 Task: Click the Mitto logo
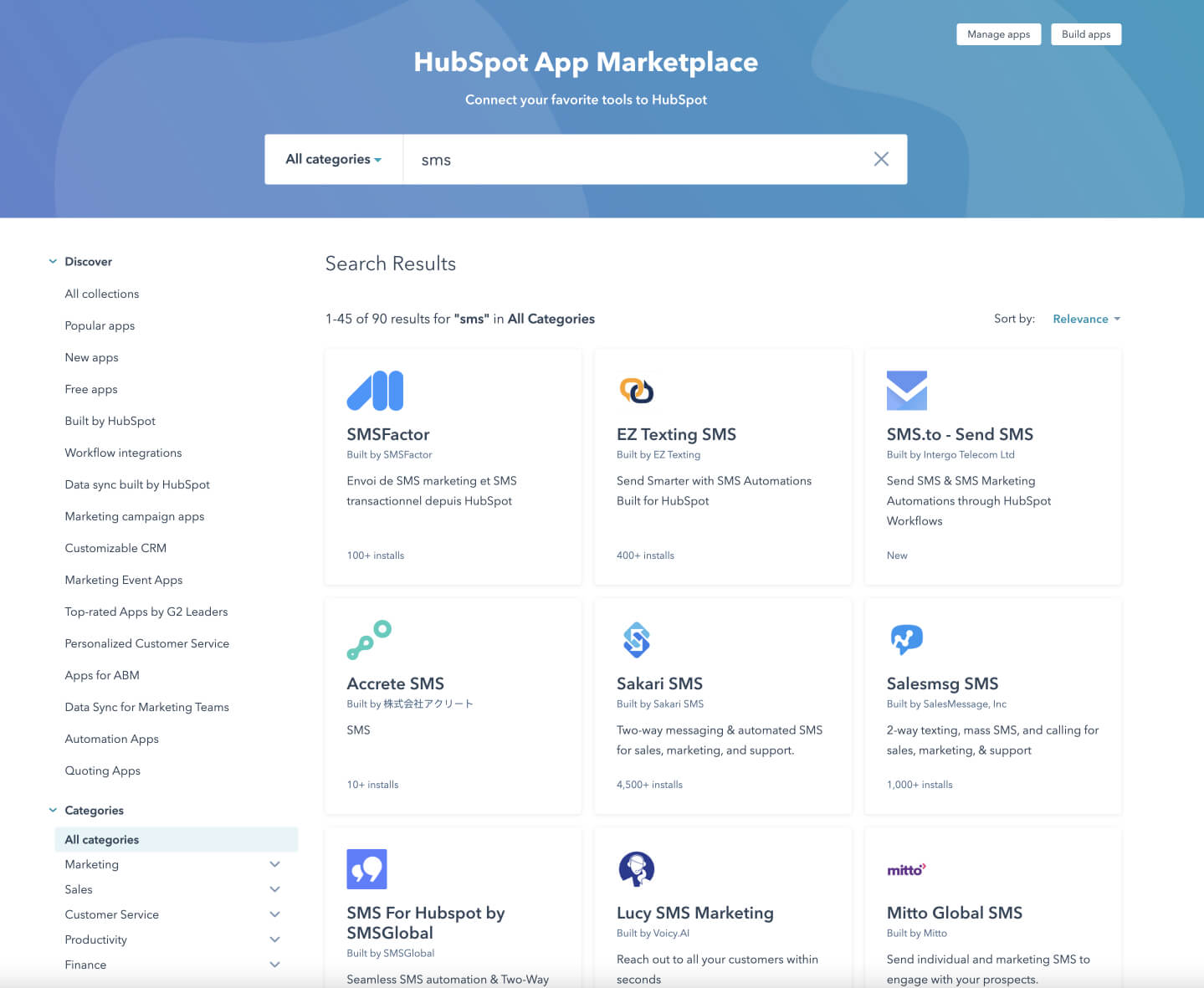click(906, 870)
